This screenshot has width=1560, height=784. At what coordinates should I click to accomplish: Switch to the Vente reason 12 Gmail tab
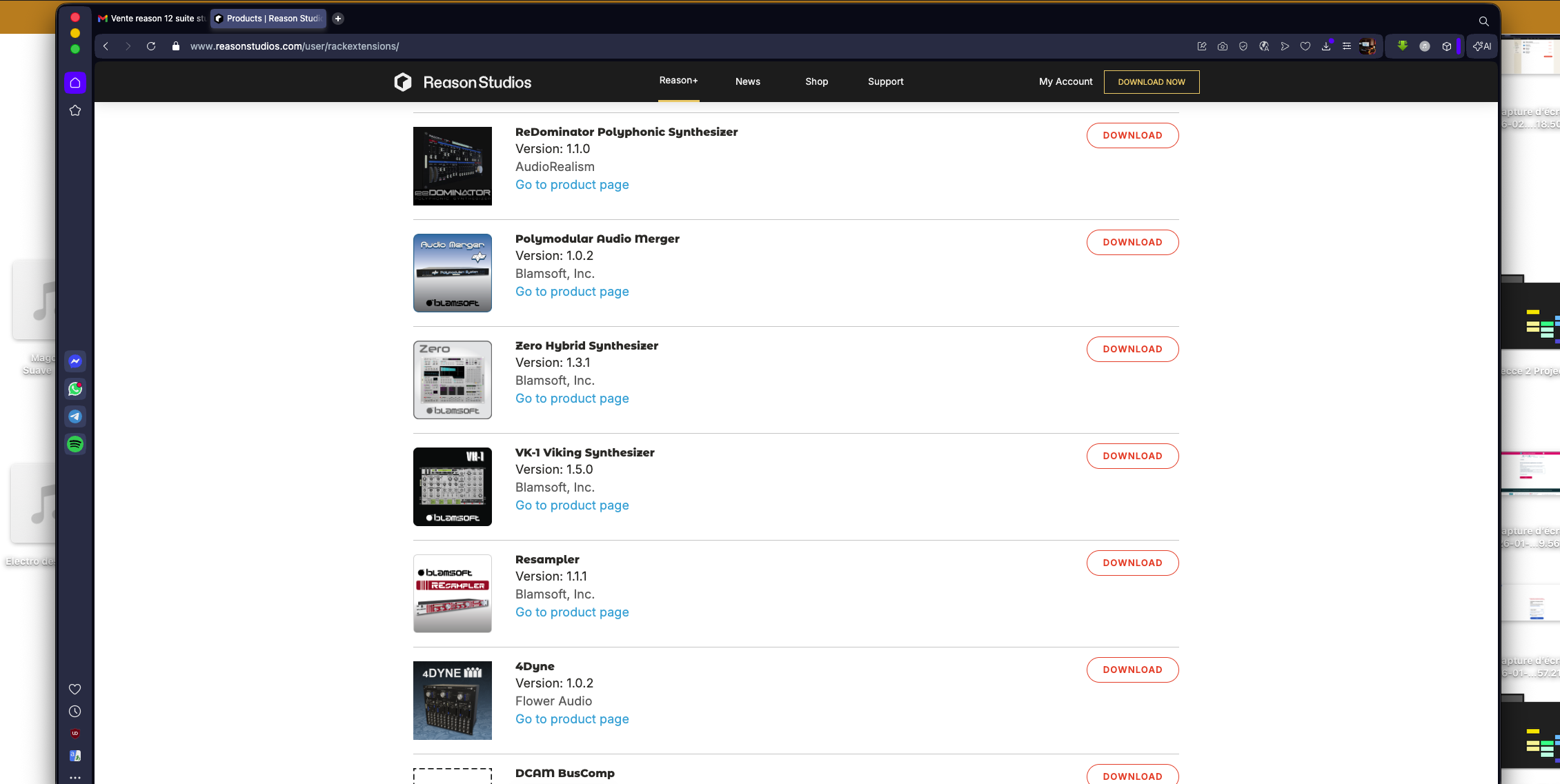(x=152, y=19)
